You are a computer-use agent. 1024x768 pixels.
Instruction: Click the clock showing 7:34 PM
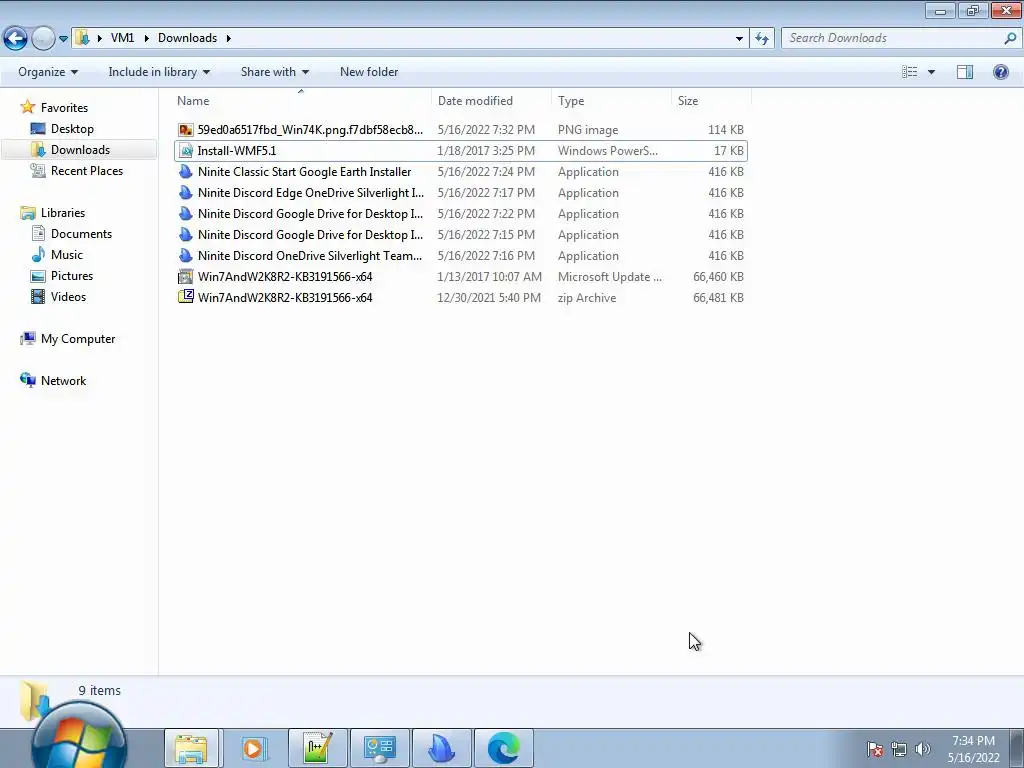973,749
